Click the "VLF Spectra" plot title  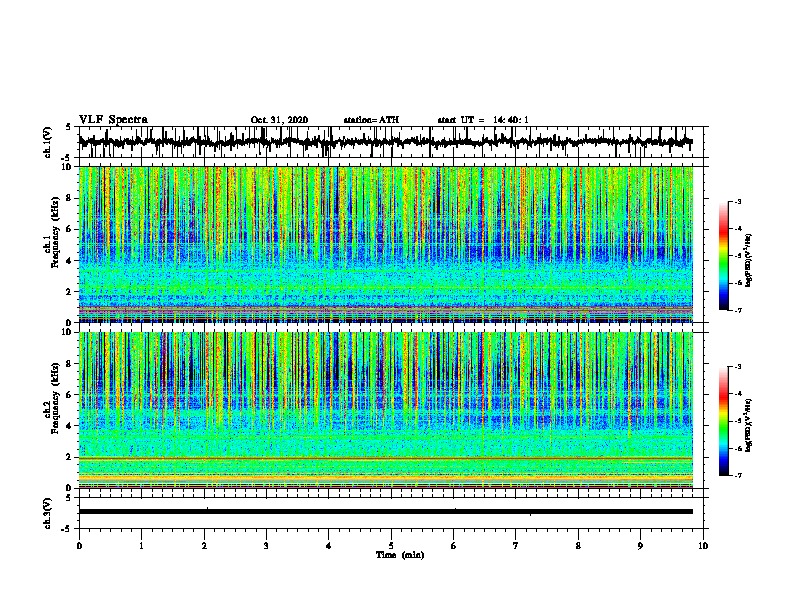click(113, 120)
